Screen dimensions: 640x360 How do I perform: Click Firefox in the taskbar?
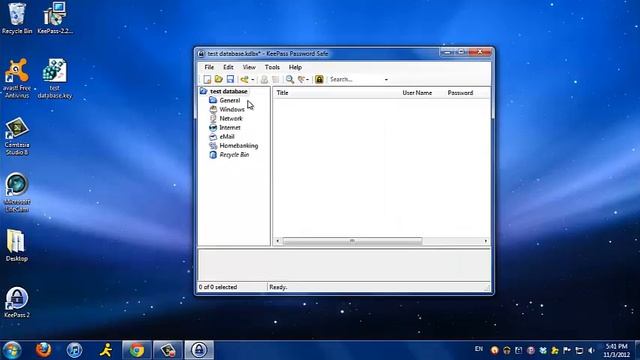[x=43, y=350]
